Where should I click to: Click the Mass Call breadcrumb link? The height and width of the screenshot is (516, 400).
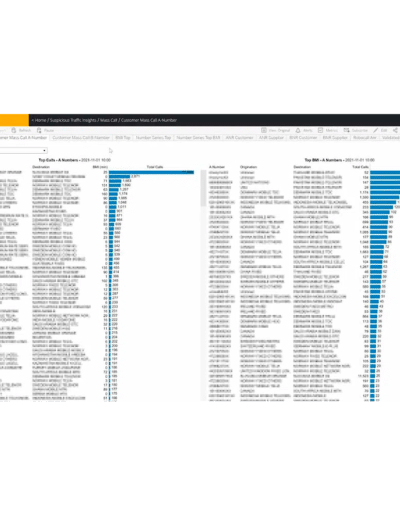[x=108, y=120]
